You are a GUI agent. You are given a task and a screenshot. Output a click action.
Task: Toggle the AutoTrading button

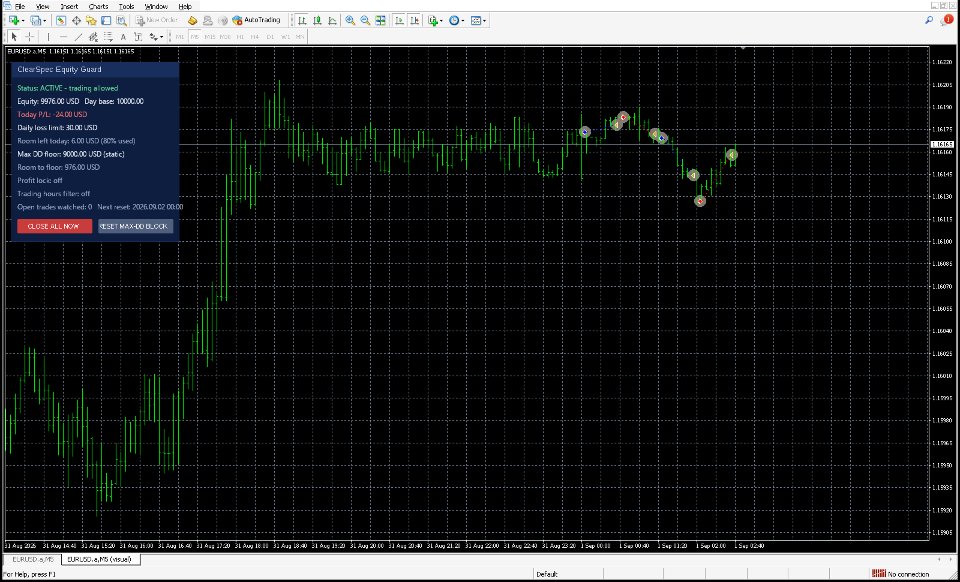click(257, 20)
